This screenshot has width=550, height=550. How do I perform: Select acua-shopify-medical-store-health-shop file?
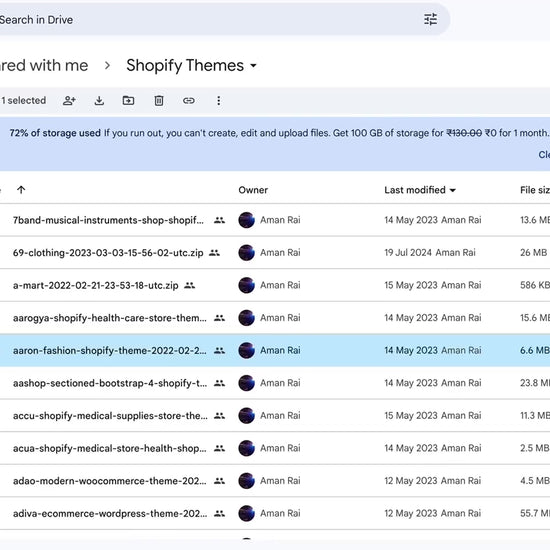pos(110,448)
